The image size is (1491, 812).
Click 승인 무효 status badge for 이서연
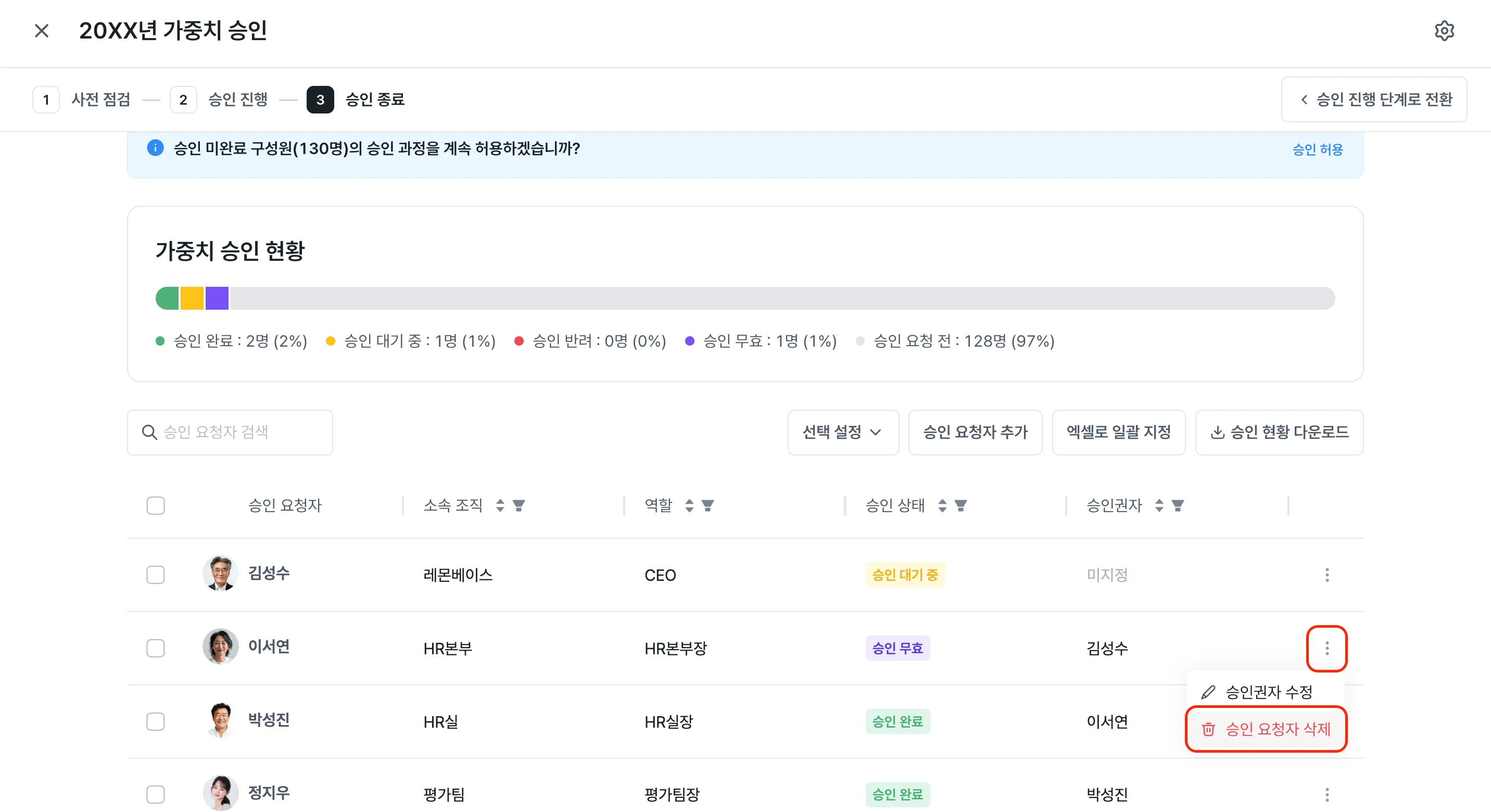pos(898,648)
